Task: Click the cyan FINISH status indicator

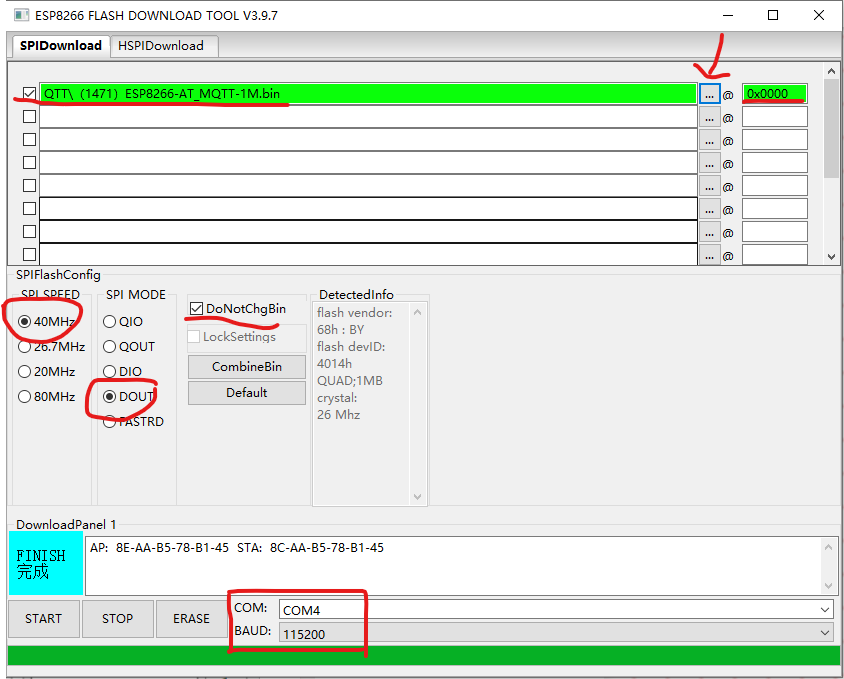Action: (46, 563)
